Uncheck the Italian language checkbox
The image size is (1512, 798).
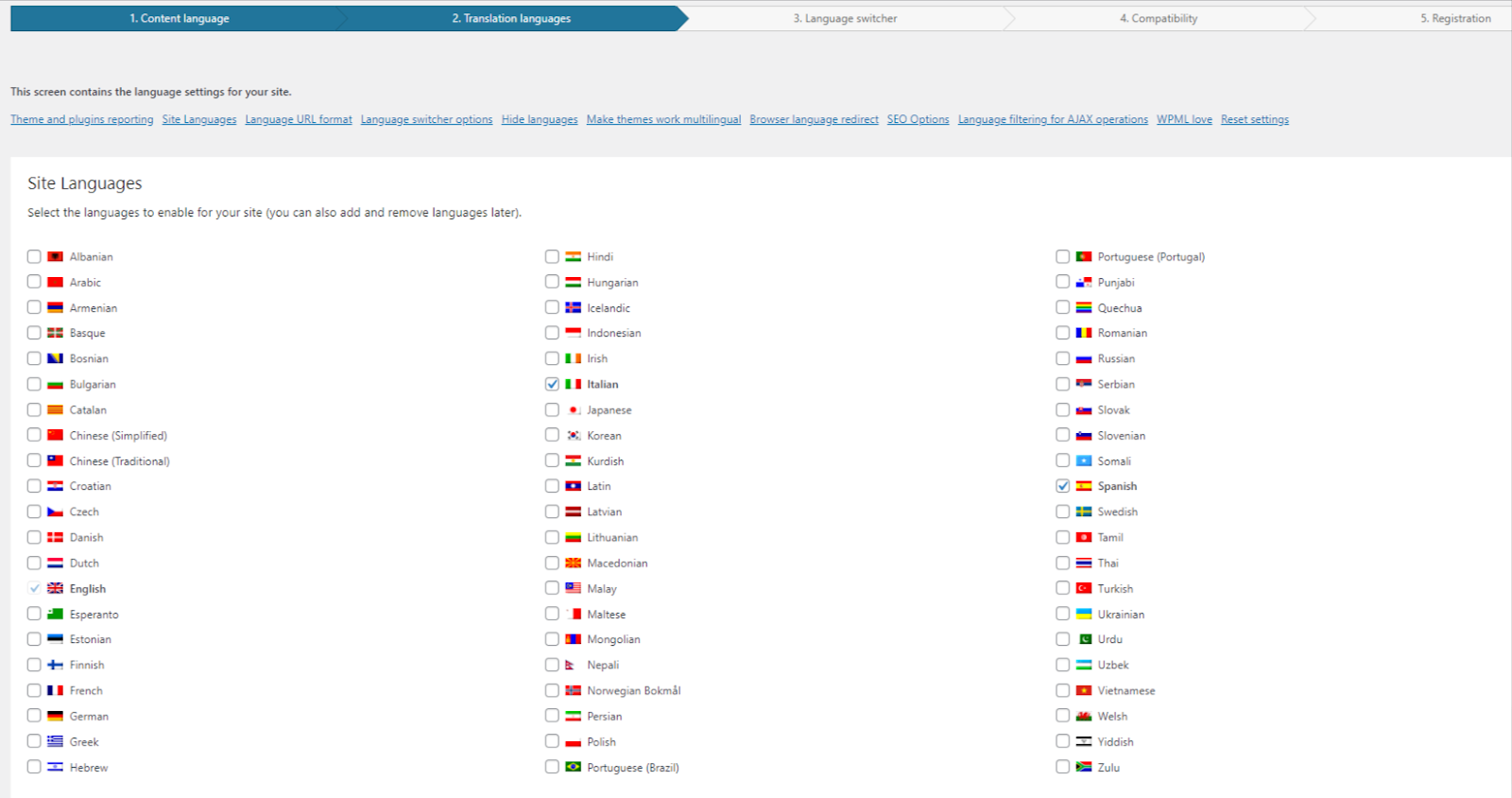[552, 385]
